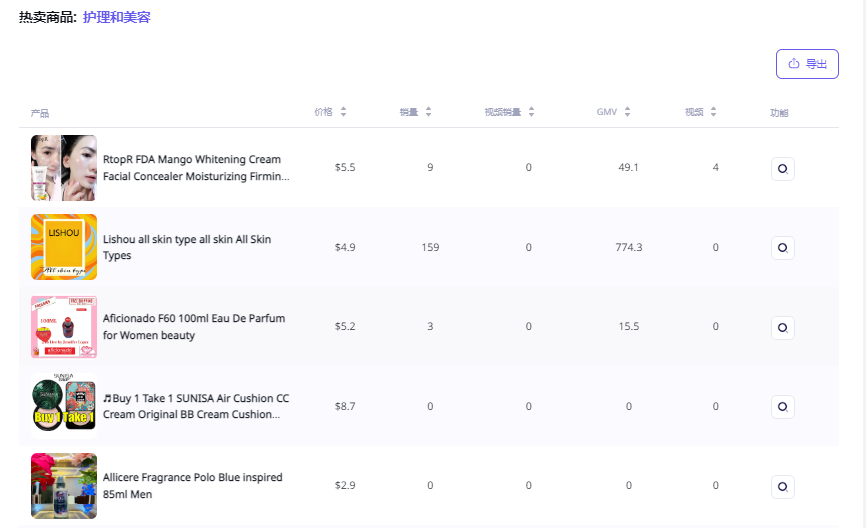Open the RtopR Mango Whitening Cream thumbnail
This screenshot has width=866, height=528.
(64, 168)
